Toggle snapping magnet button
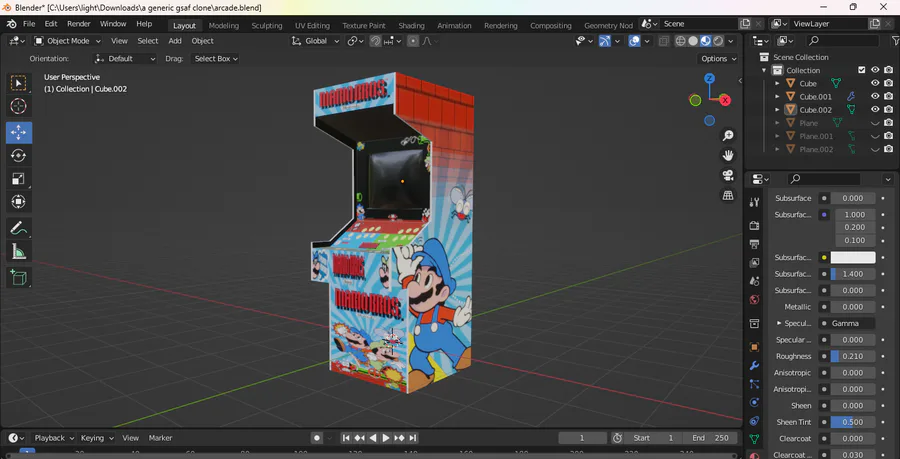 [x=375, y=41]
